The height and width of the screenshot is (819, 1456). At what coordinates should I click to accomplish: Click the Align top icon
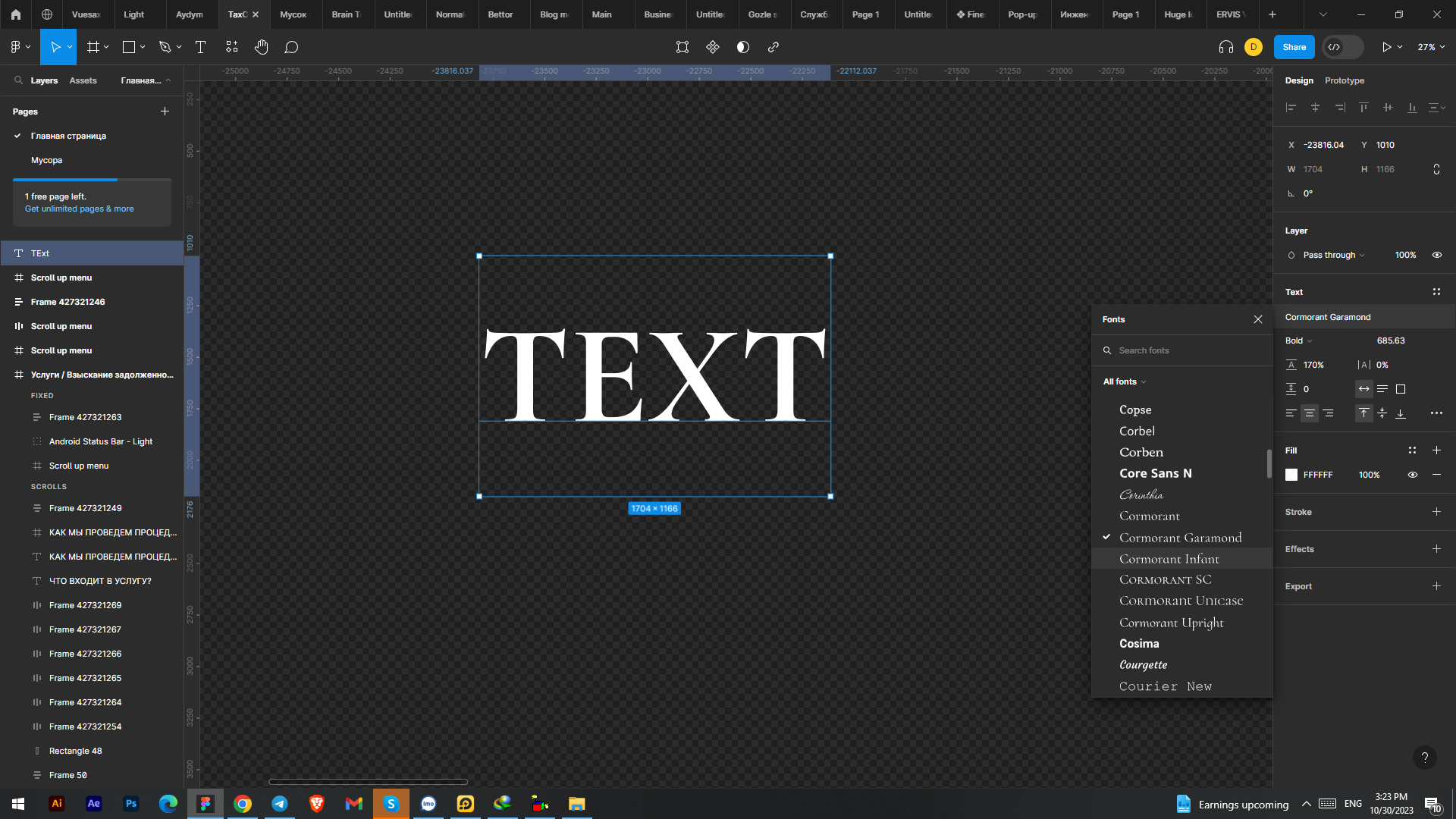click(x=1363, y=108)
